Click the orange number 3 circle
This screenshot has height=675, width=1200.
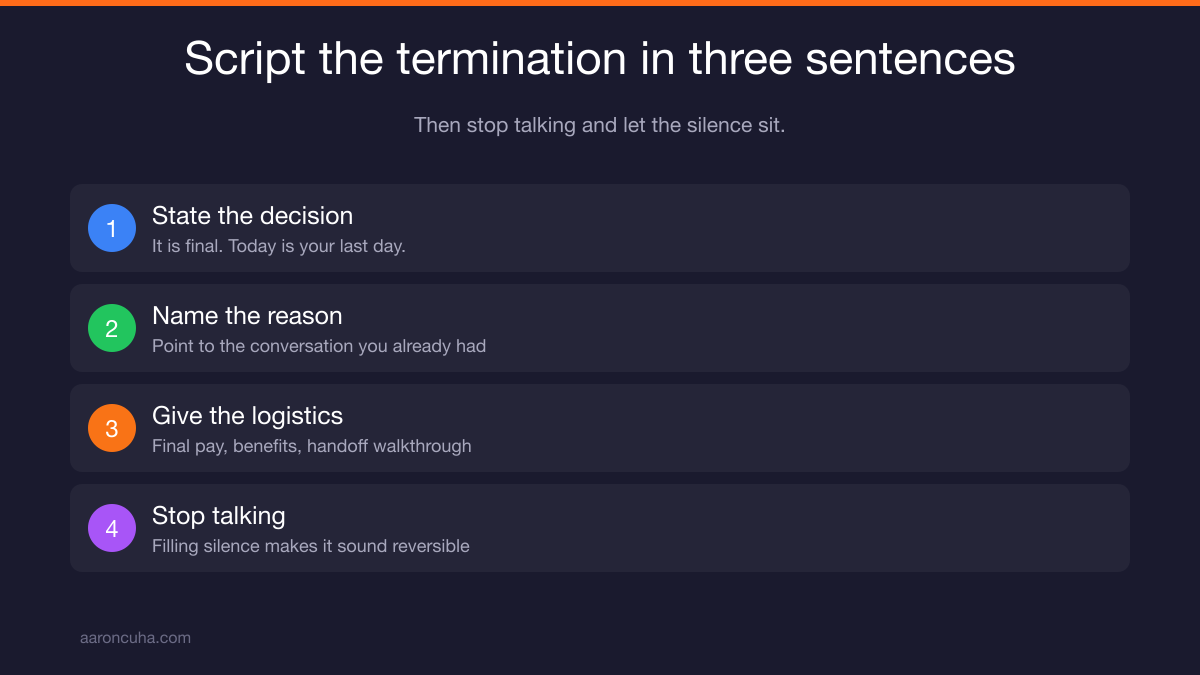point(112,428)
